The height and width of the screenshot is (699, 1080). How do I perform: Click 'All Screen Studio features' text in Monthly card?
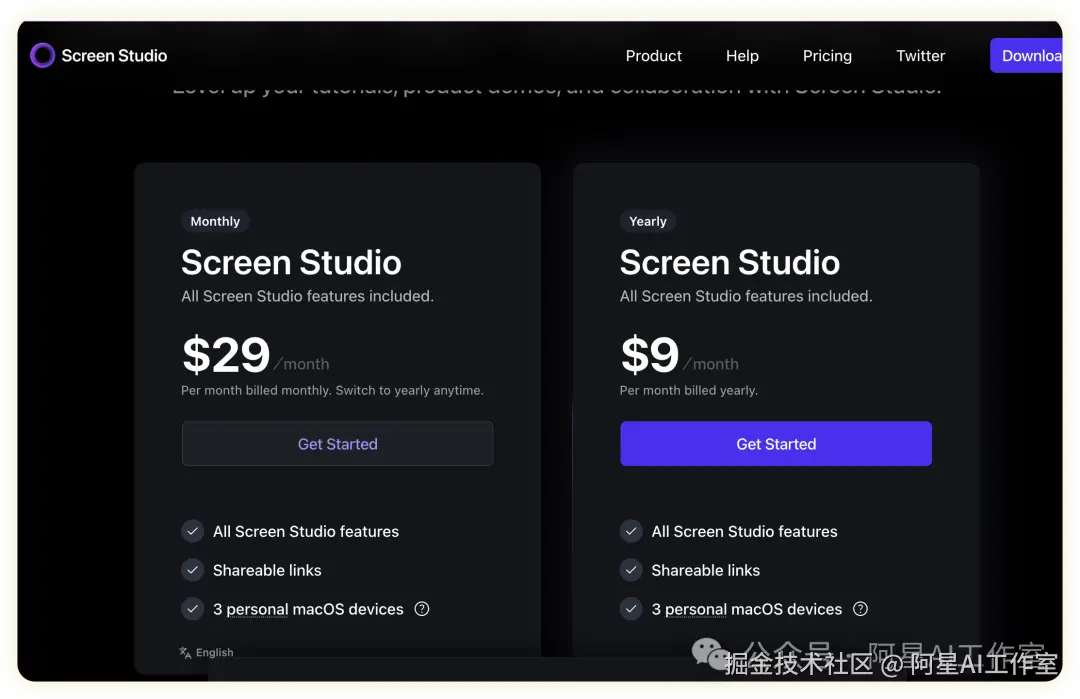coord(306,532)
